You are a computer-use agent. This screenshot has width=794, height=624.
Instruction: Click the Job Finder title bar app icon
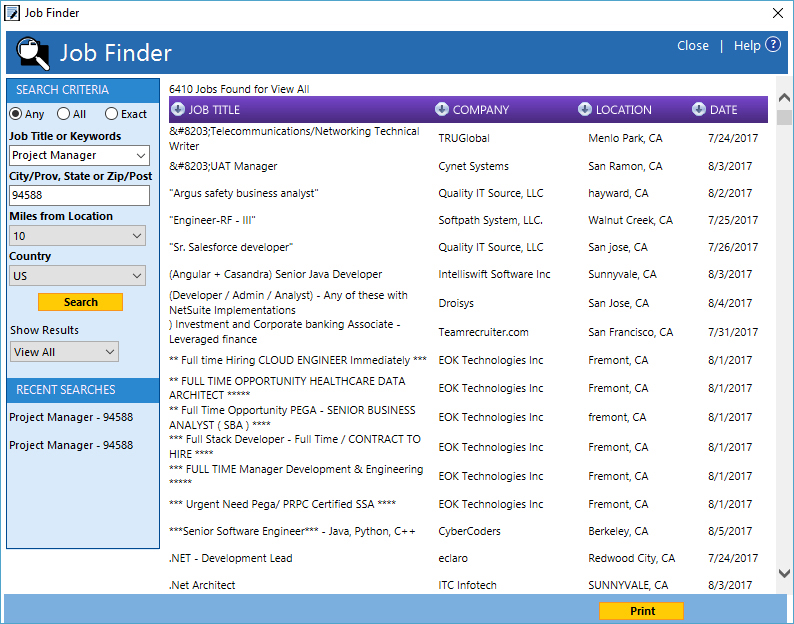click(12, 13)
